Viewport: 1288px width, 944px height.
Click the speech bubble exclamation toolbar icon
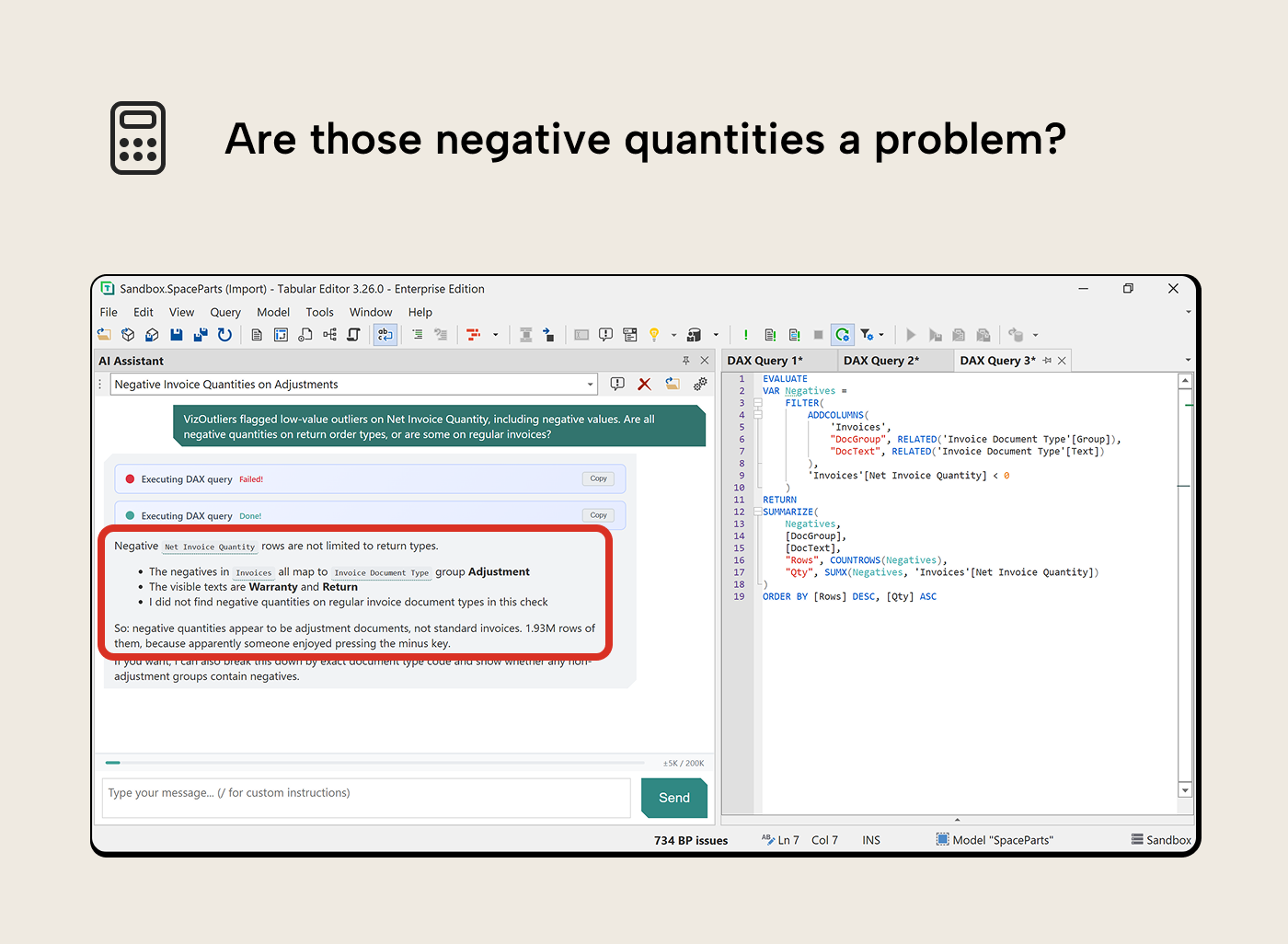point(605,335)
